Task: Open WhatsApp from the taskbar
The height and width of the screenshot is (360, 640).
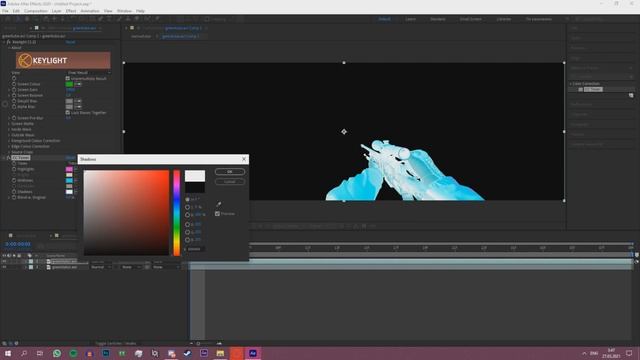Action: pos(57,353)
